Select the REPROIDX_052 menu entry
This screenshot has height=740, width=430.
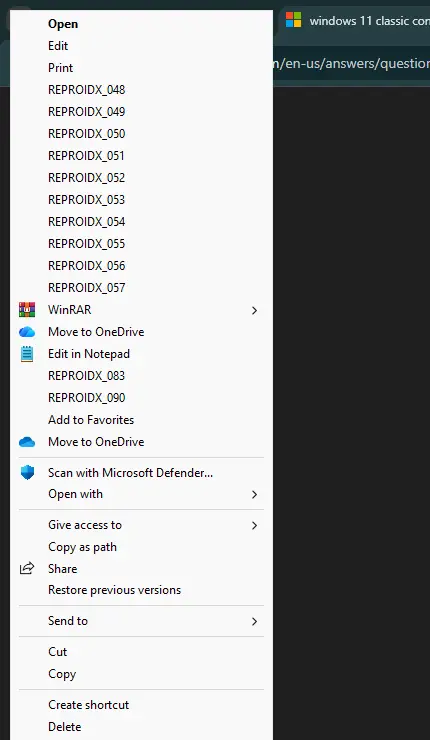141,177
